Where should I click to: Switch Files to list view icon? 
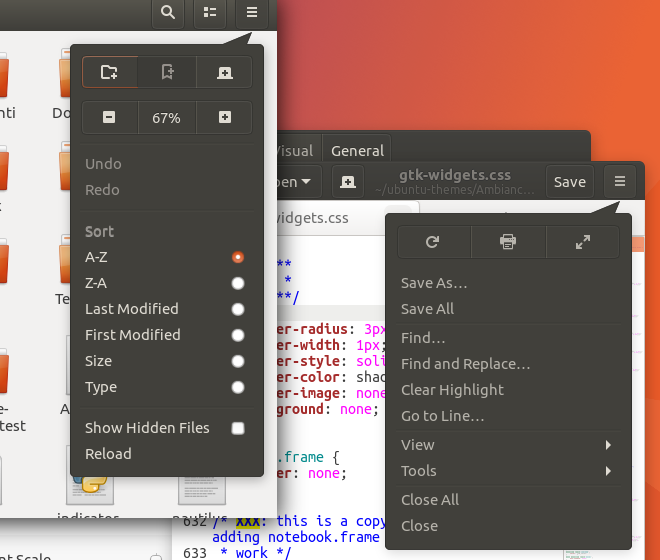pyautogui.click(x=210, y=12)
